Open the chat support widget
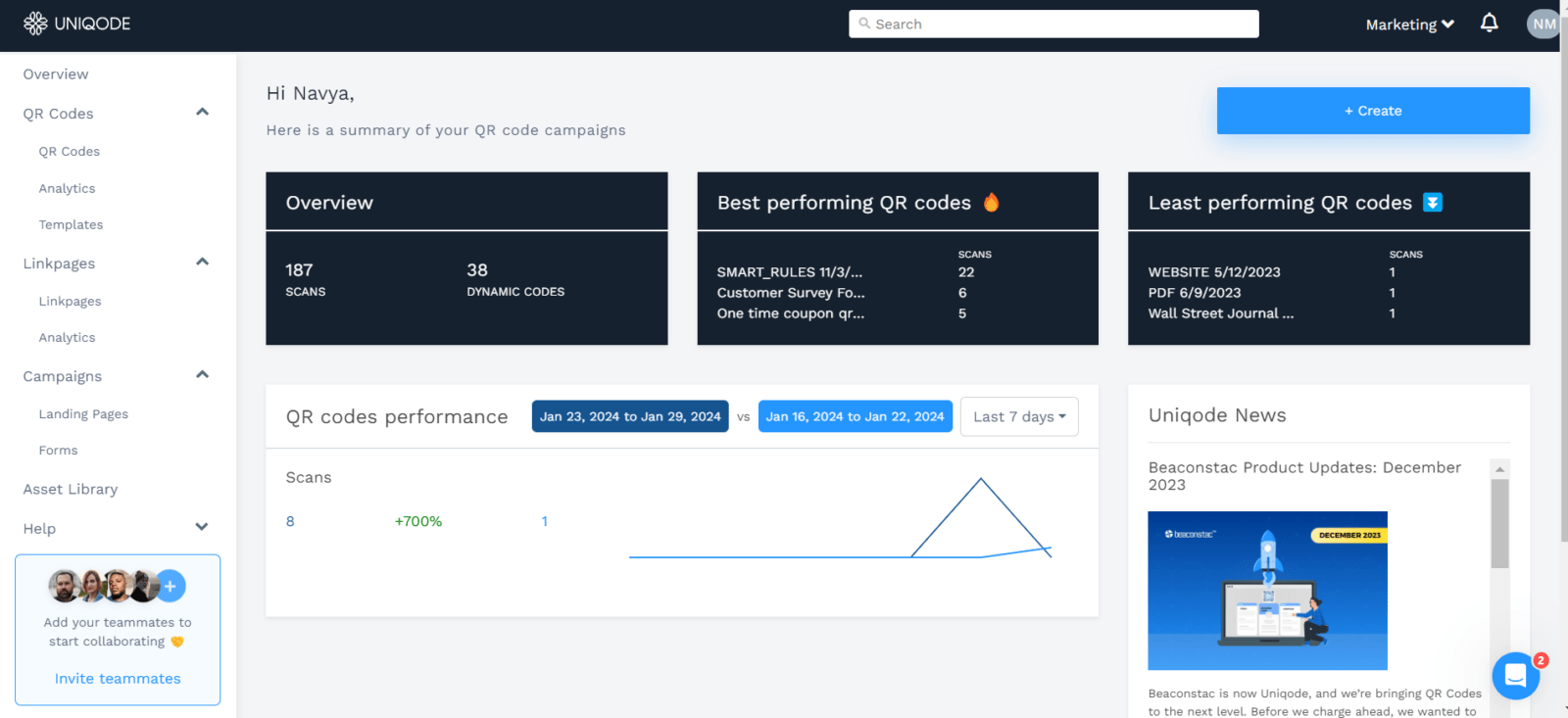This screenshot has width=1568, height=718. 1515,676
